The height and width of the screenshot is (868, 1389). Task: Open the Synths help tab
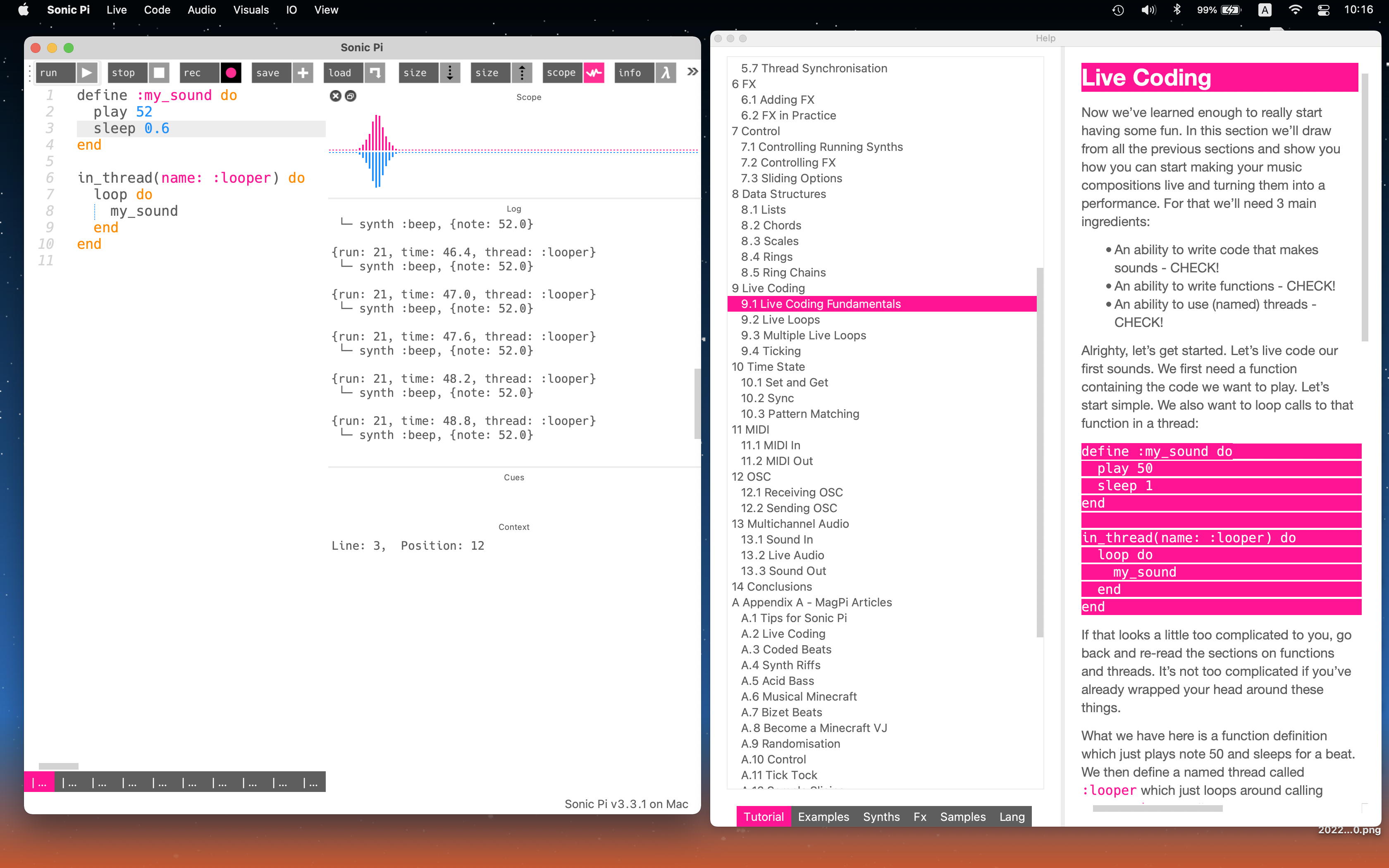coord(881,816)
